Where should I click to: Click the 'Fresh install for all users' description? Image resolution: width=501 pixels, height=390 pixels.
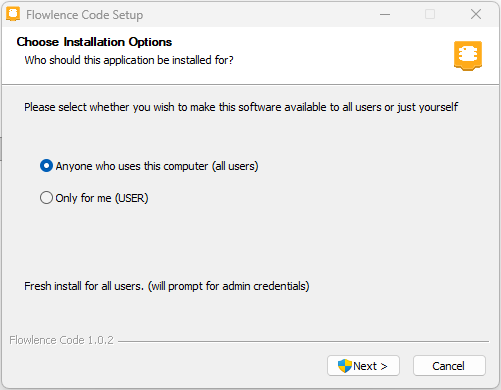click(167, 286)
